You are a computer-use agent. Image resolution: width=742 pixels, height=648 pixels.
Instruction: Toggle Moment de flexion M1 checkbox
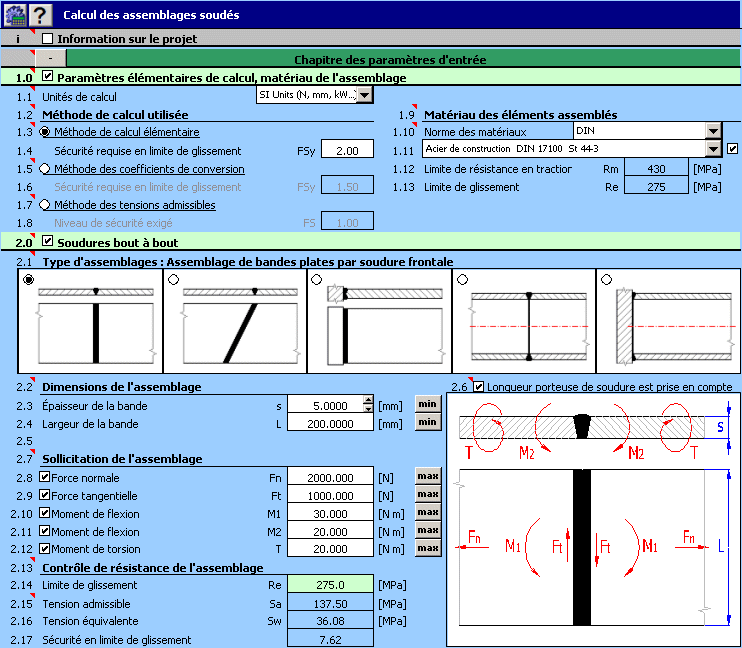[x=44, y=513]
